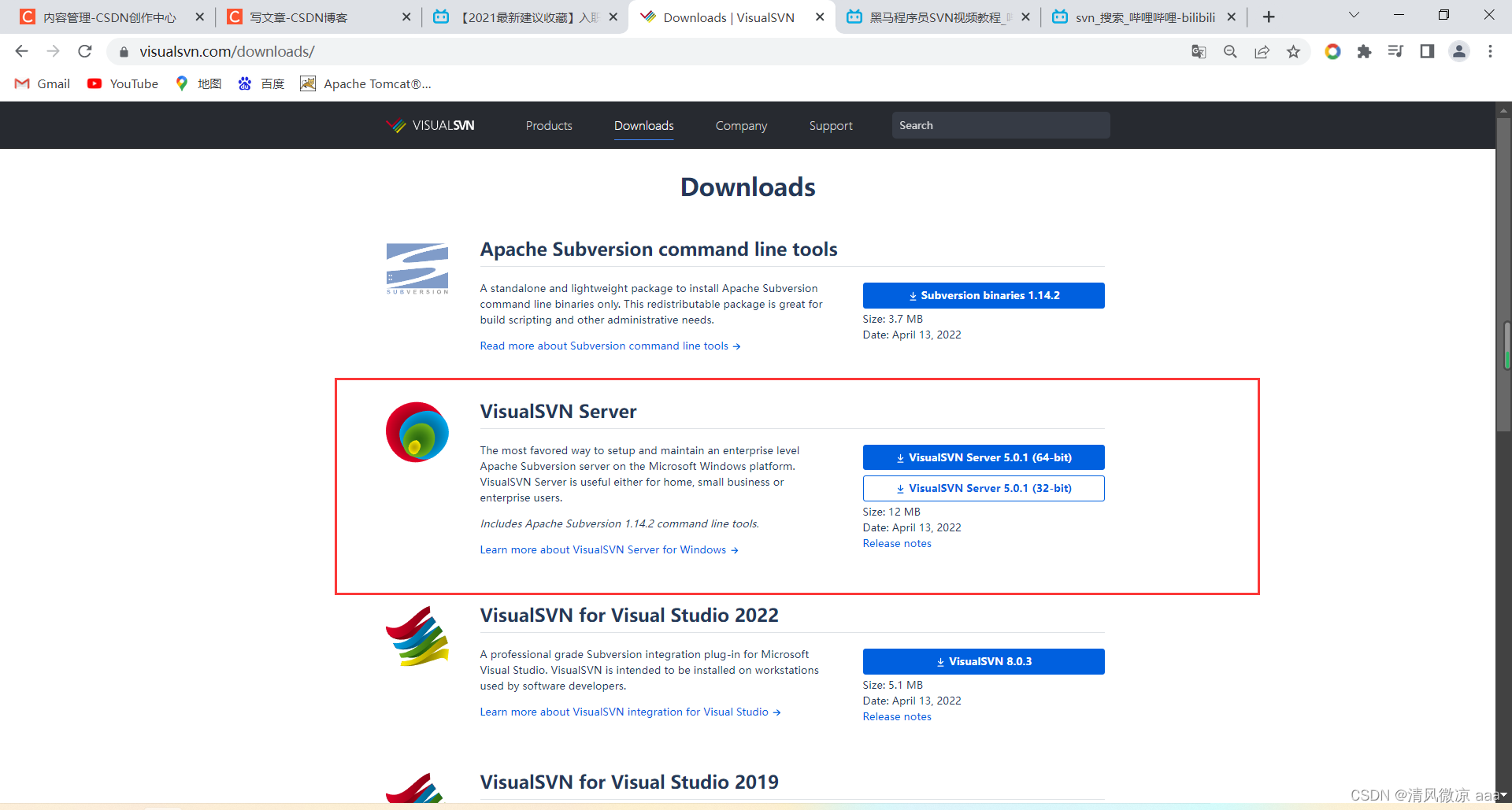Screen dimensions: 1512x810
Task: Open the Products menu
Action: tap(549, 125)
